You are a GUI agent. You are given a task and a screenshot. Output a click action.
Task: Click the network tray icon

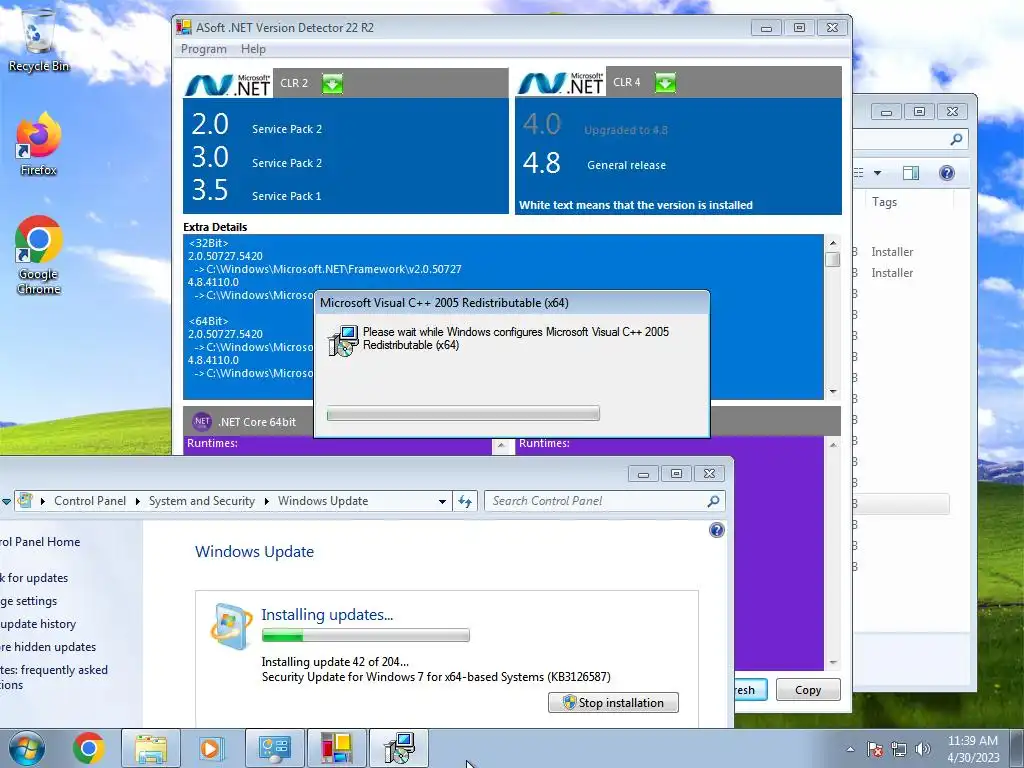(x=899, y=749)
